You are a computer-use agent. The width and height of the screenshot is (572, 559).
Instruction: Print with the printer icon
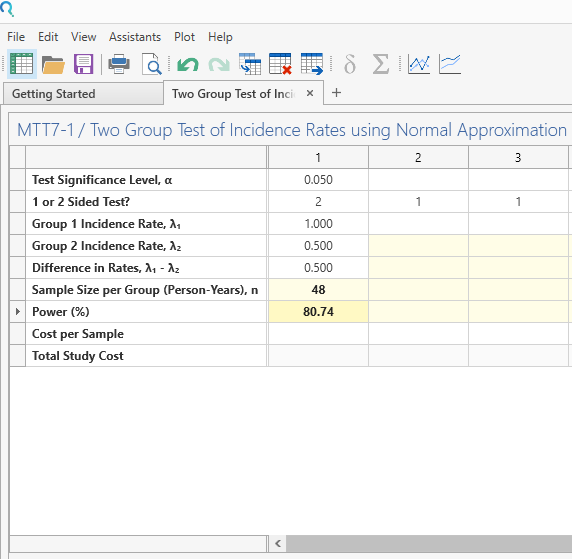point(119,64)
